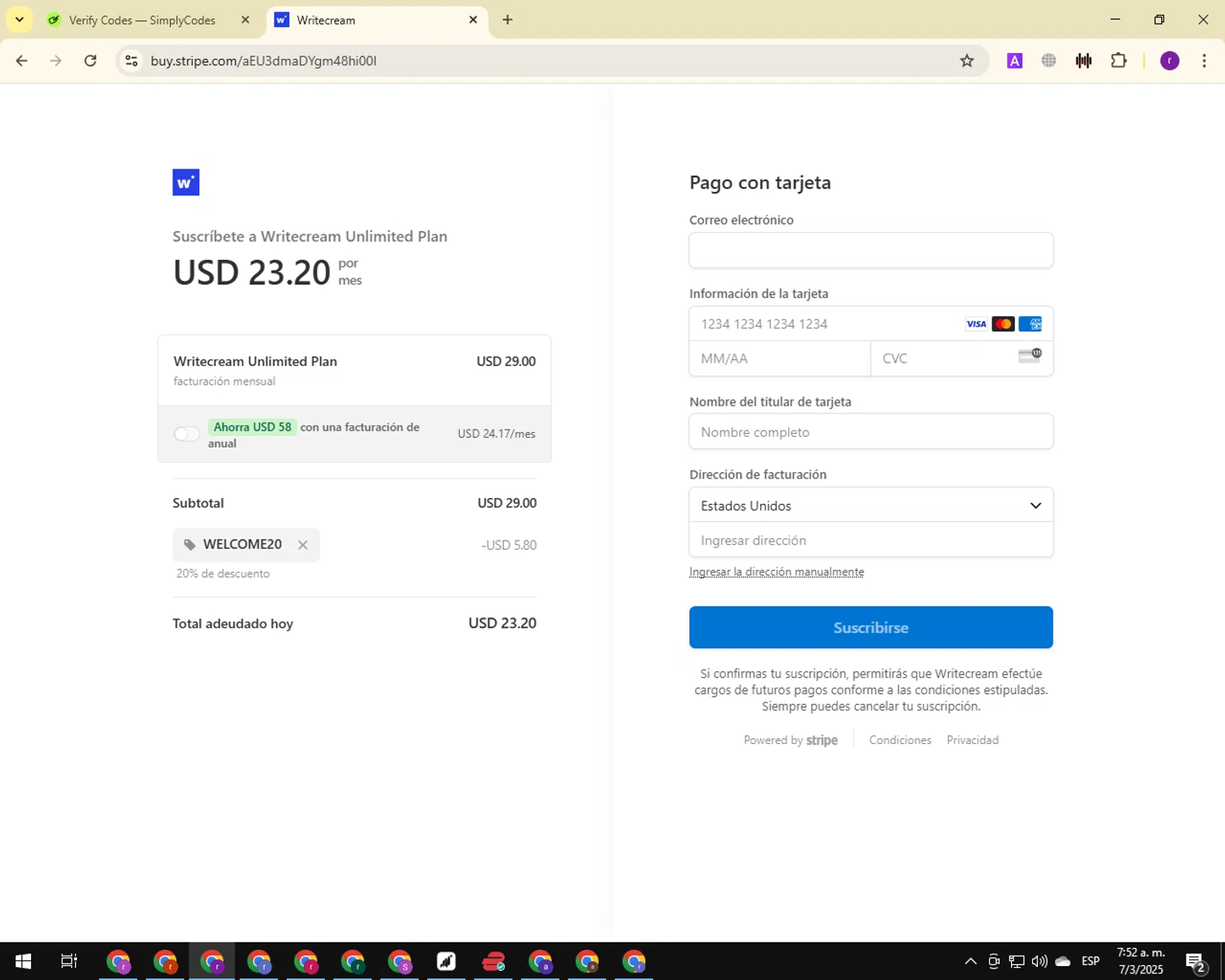Click the network icon in system tray

[x=1017, y=961]
